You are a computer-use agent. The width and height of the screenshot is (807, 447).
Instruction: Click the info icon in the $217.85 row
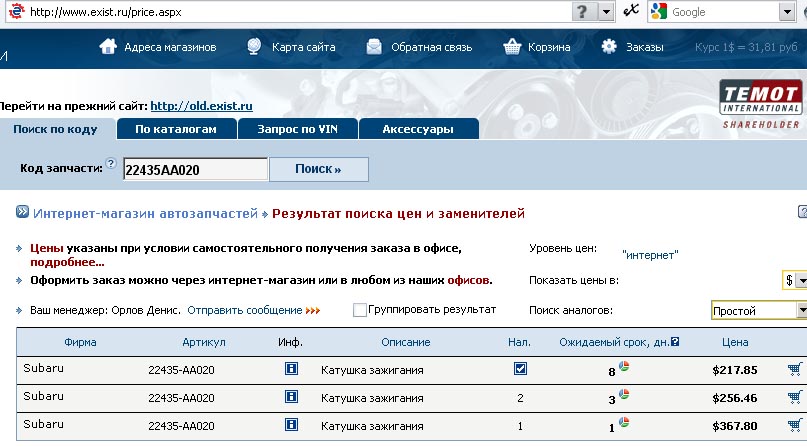tap(291, 369)
